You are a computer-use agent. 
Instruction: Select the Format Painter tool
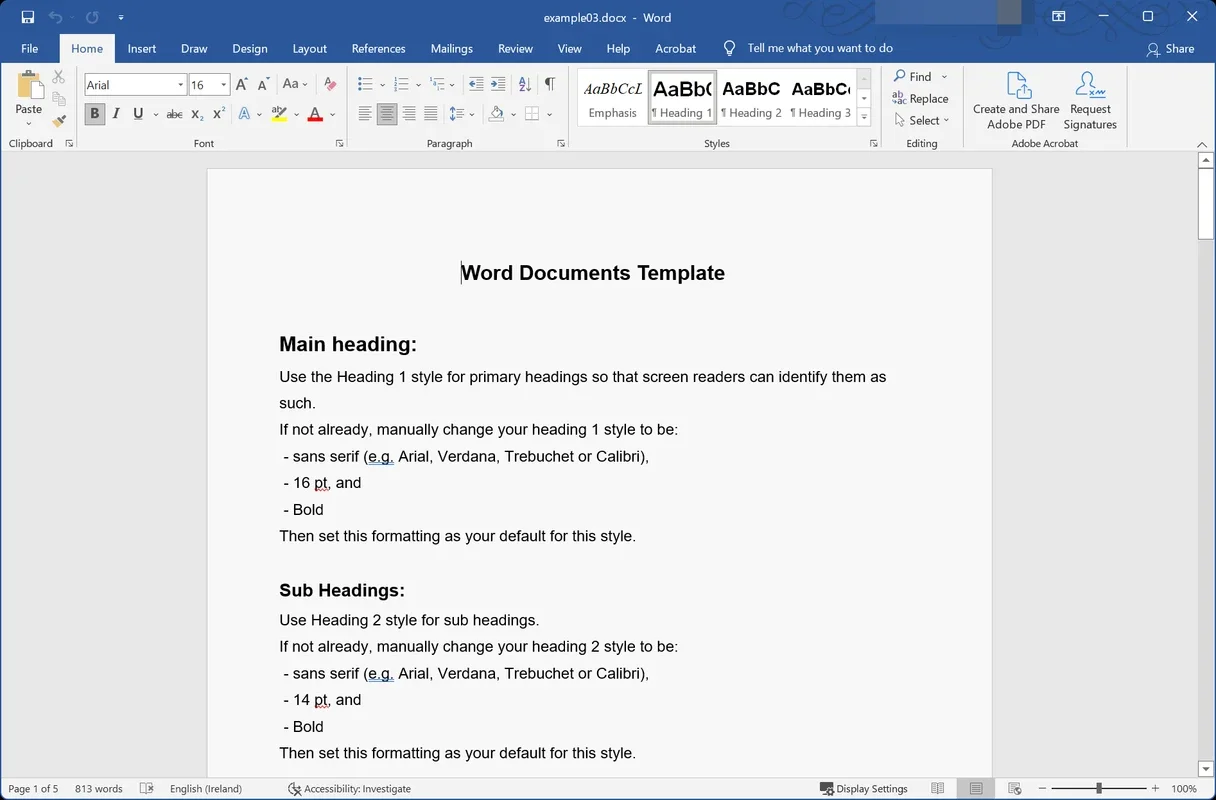[x=58, y=120]
